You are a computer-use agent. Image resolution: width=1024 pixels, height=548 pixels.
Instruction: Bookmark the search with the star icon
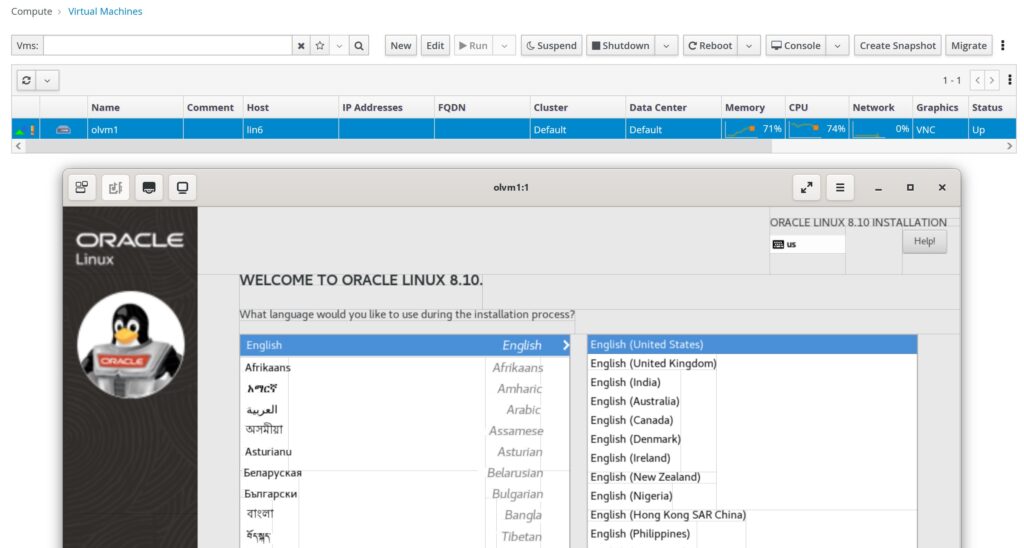pos(320,46)
